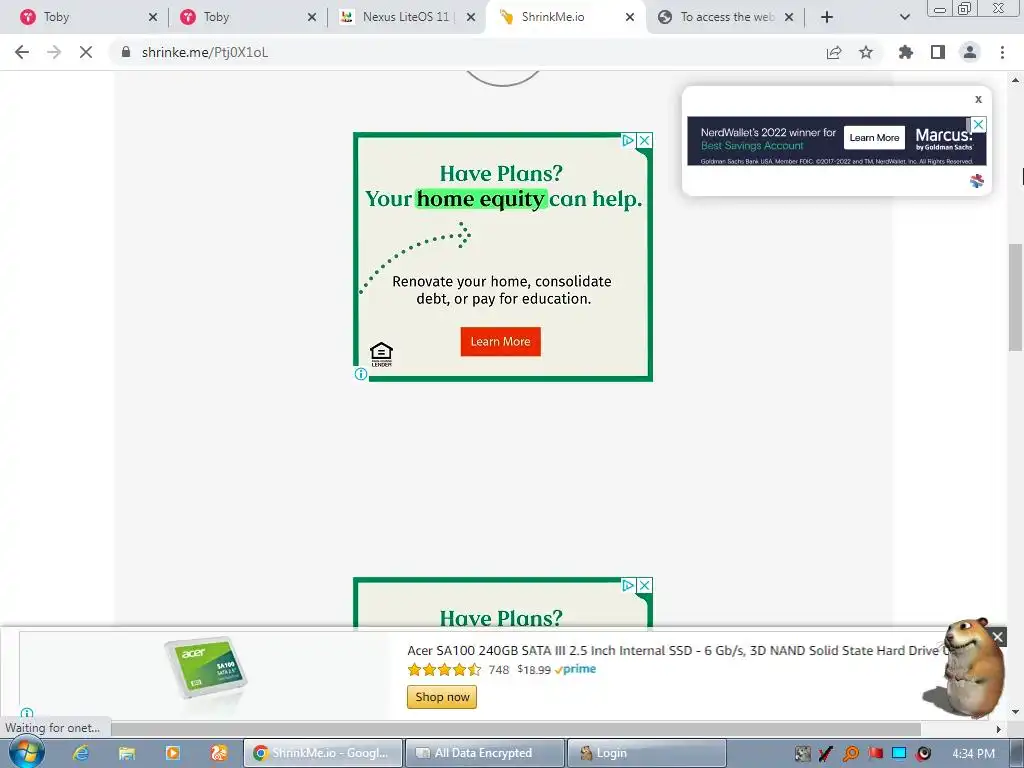The image size is (1024, 768).
Task: Share this page via share icon
Action: tap(834, 52)
